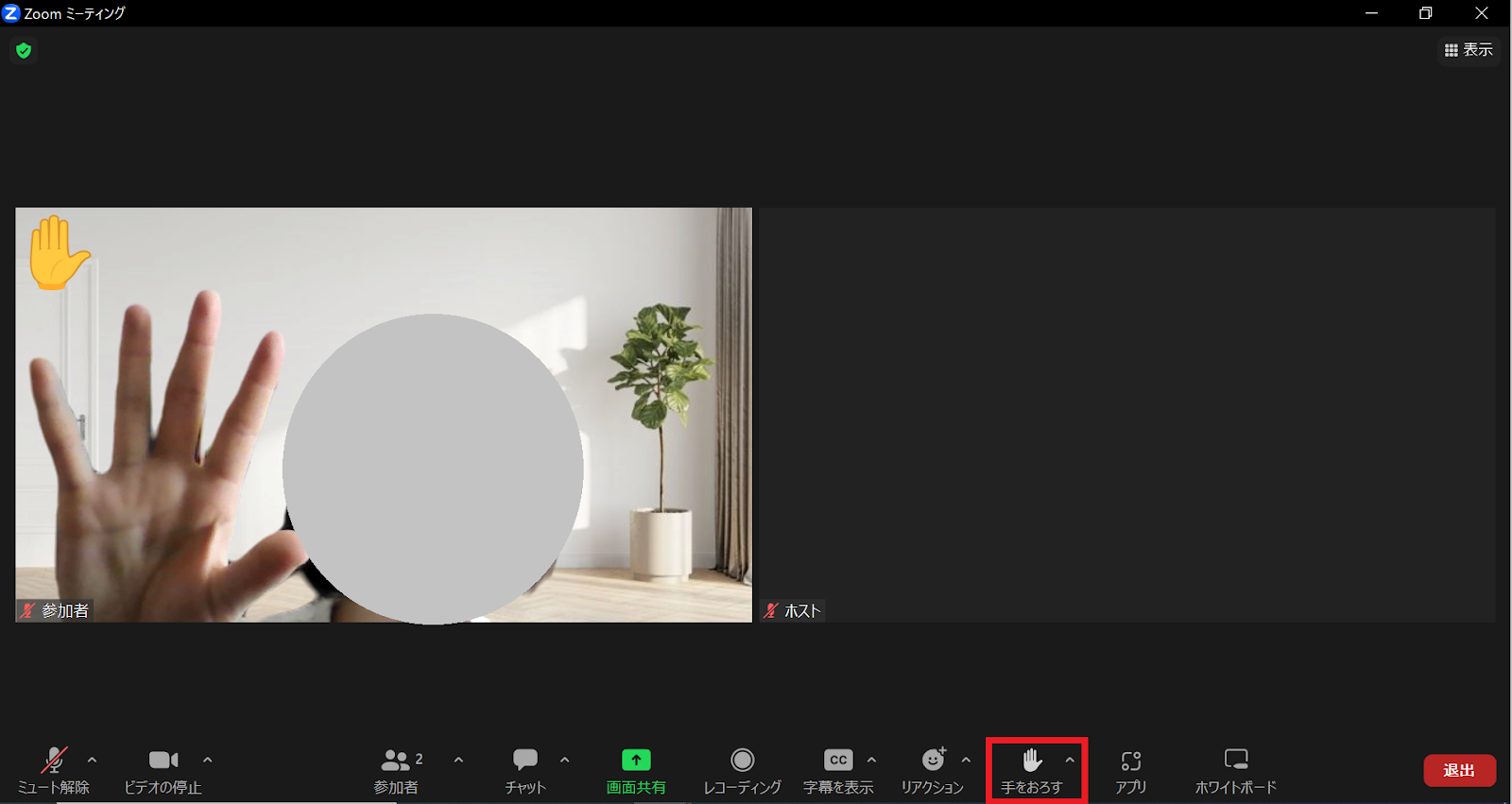Click raised hand emoji on participant video
This screenshot has height=804, width=1512.
(58, 252)
